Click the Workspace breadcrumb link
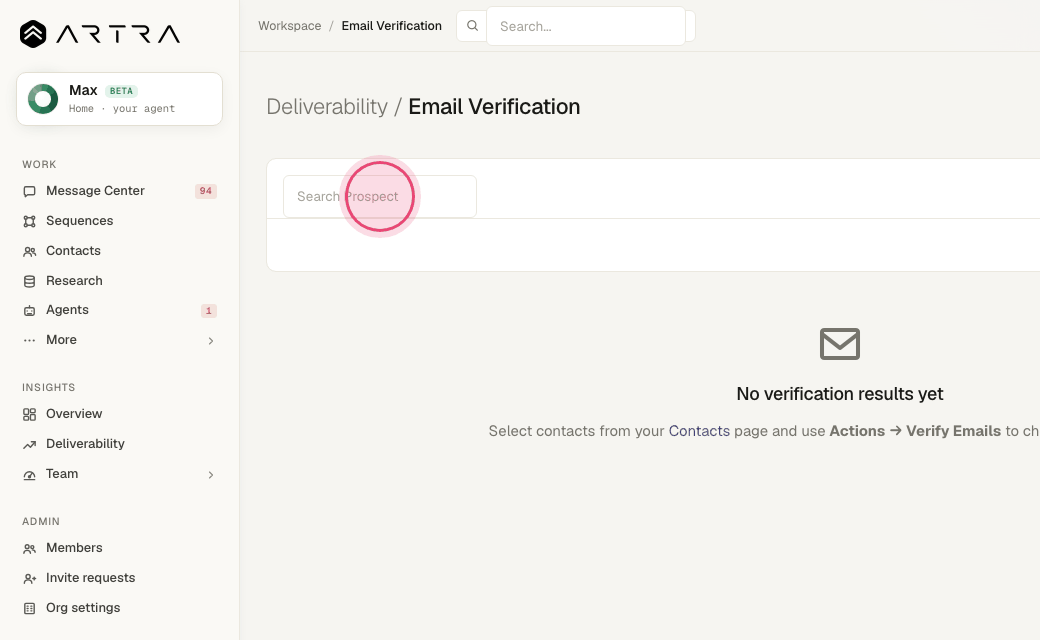Viewport: 1040px width, 640px height. [290, 26]
